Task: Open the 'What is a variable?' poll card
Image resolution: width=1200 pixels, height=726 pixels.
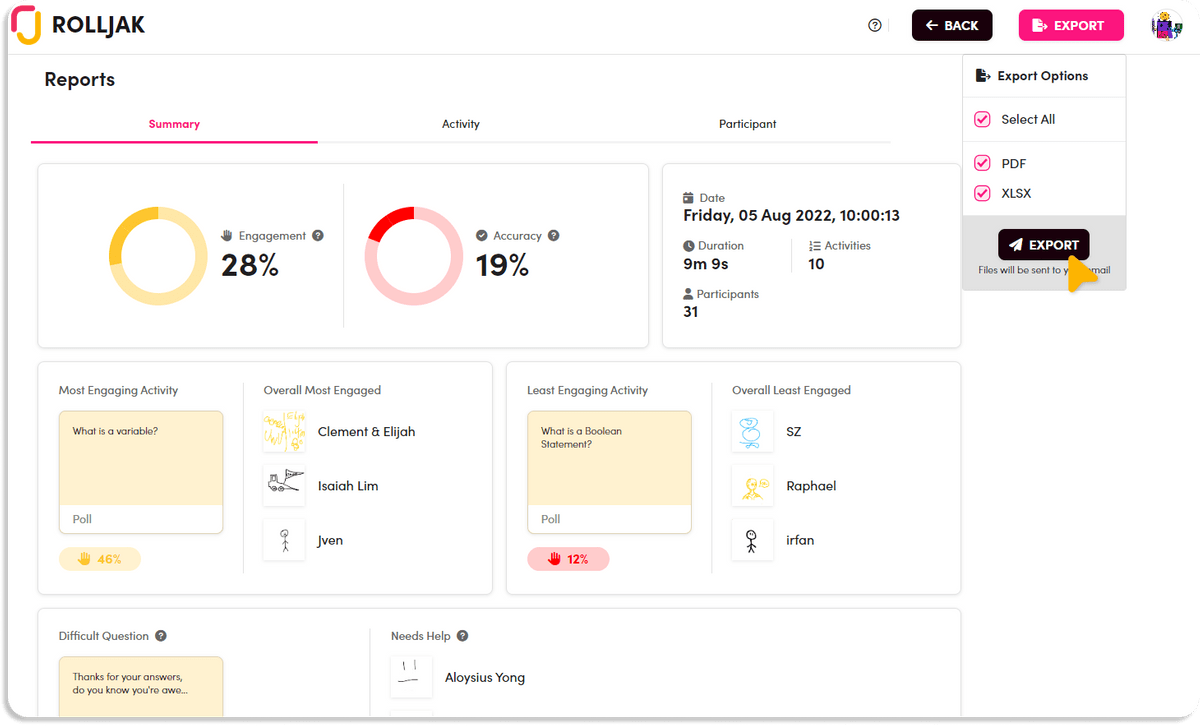Action: point(141,472)
